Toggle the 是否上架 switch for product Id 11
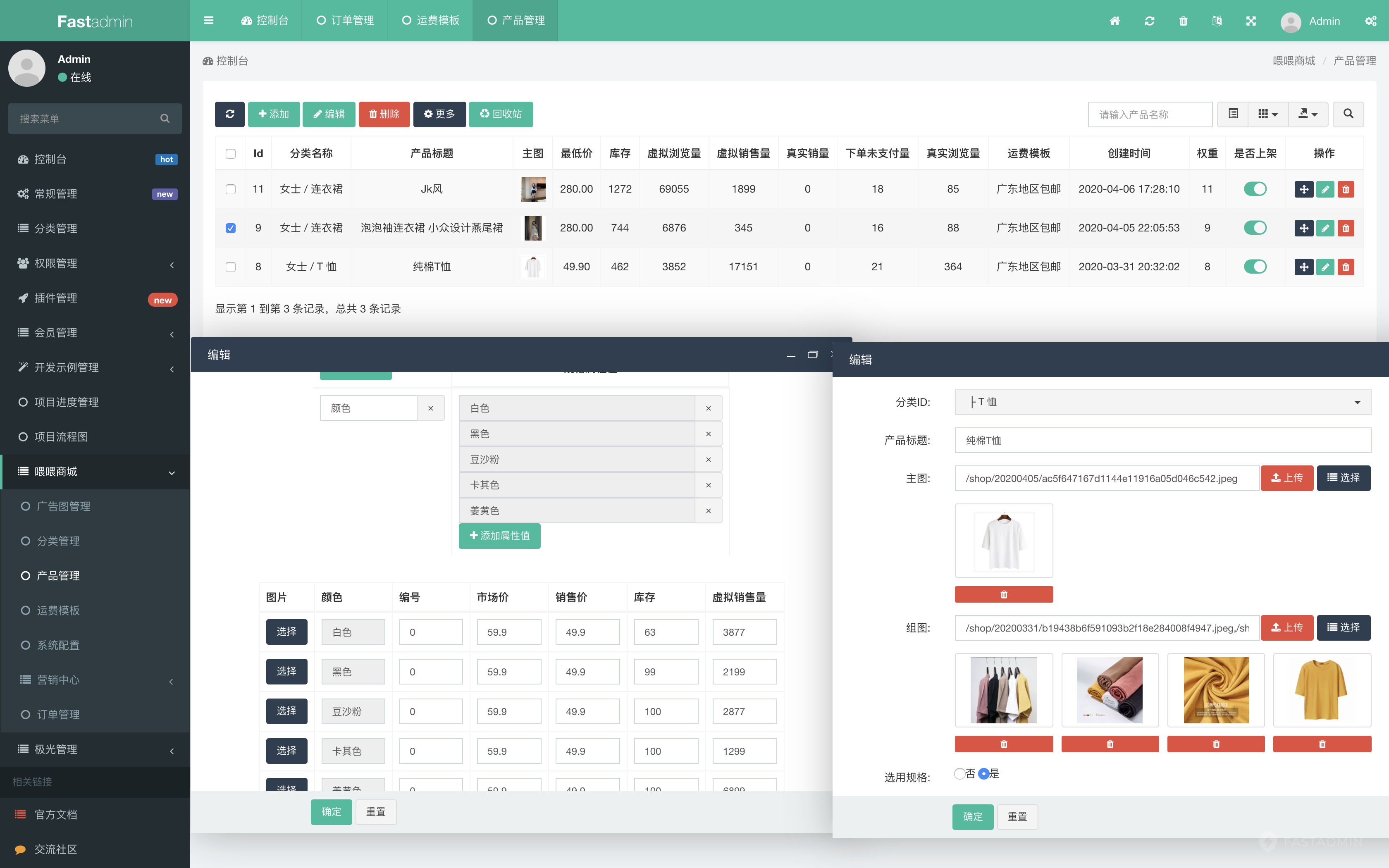 (1255, 189)
